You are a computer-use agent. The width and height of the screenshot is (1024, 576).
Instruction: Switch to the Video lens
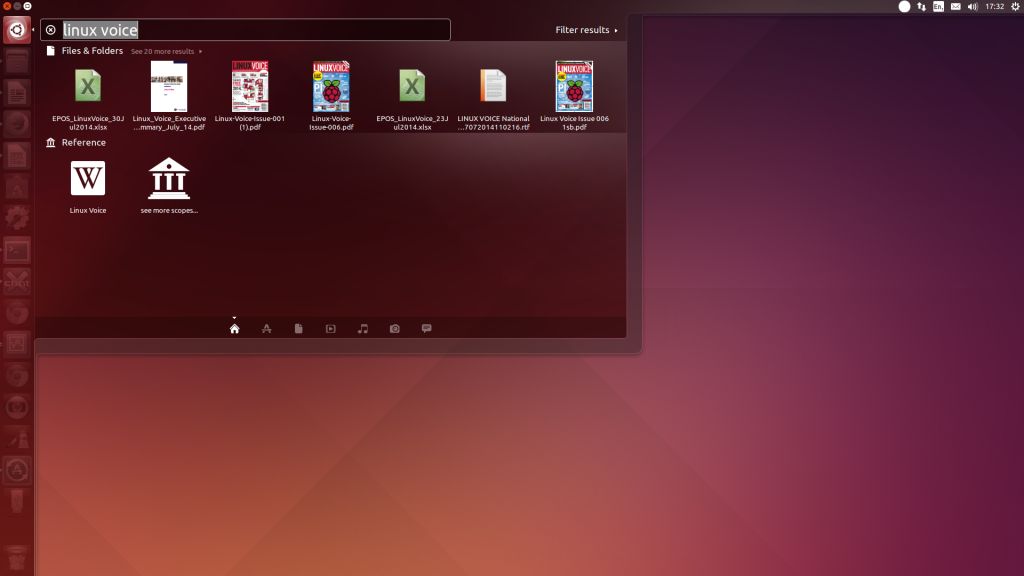[x=330, y=328]
